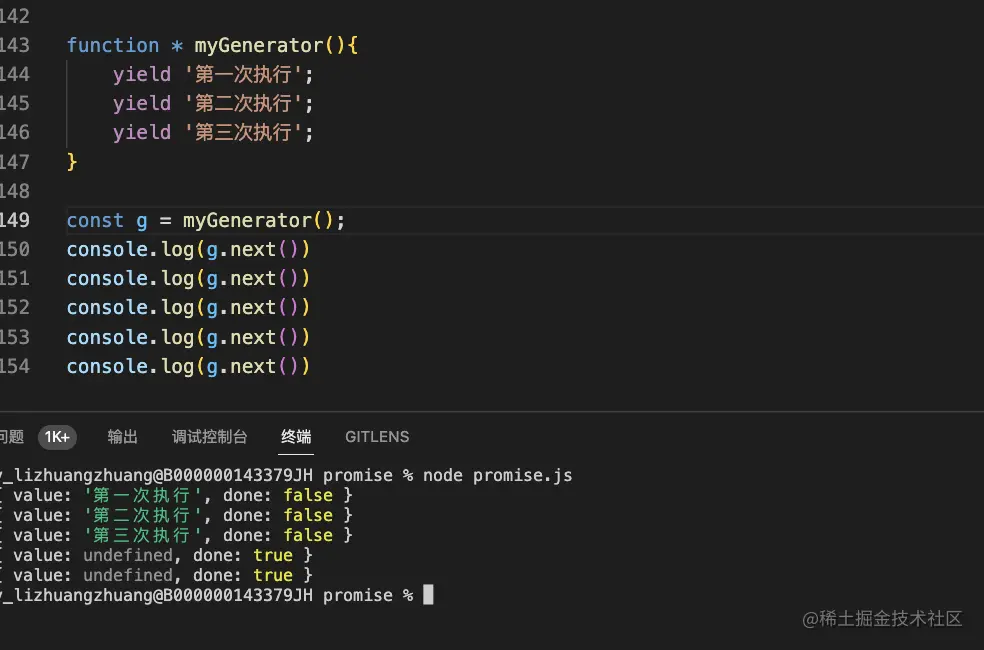Click the node promise.js command text

click(498, 476)
